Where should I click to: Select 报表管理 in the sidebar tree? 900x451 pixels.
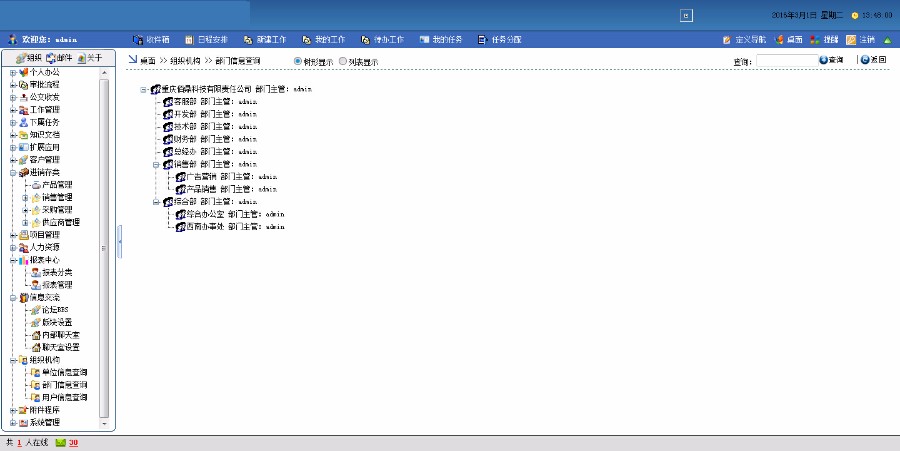click(57, 285)
